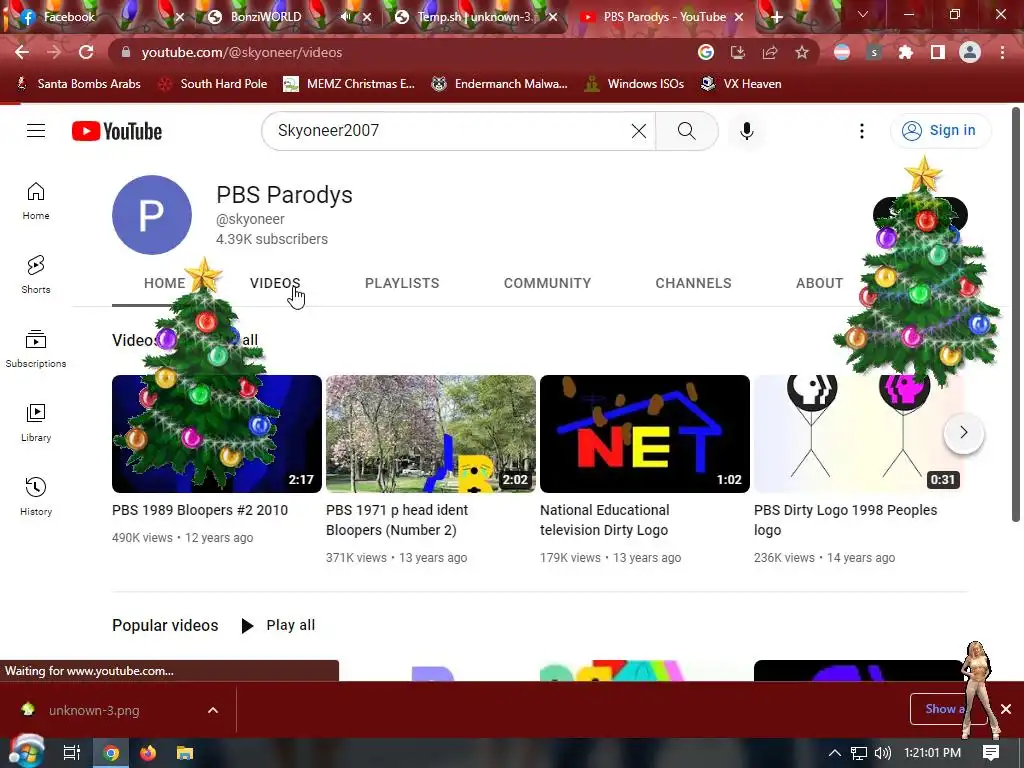
Task: Switch to the CHANNELS channel tab
Action: click(x=694, y=283)
